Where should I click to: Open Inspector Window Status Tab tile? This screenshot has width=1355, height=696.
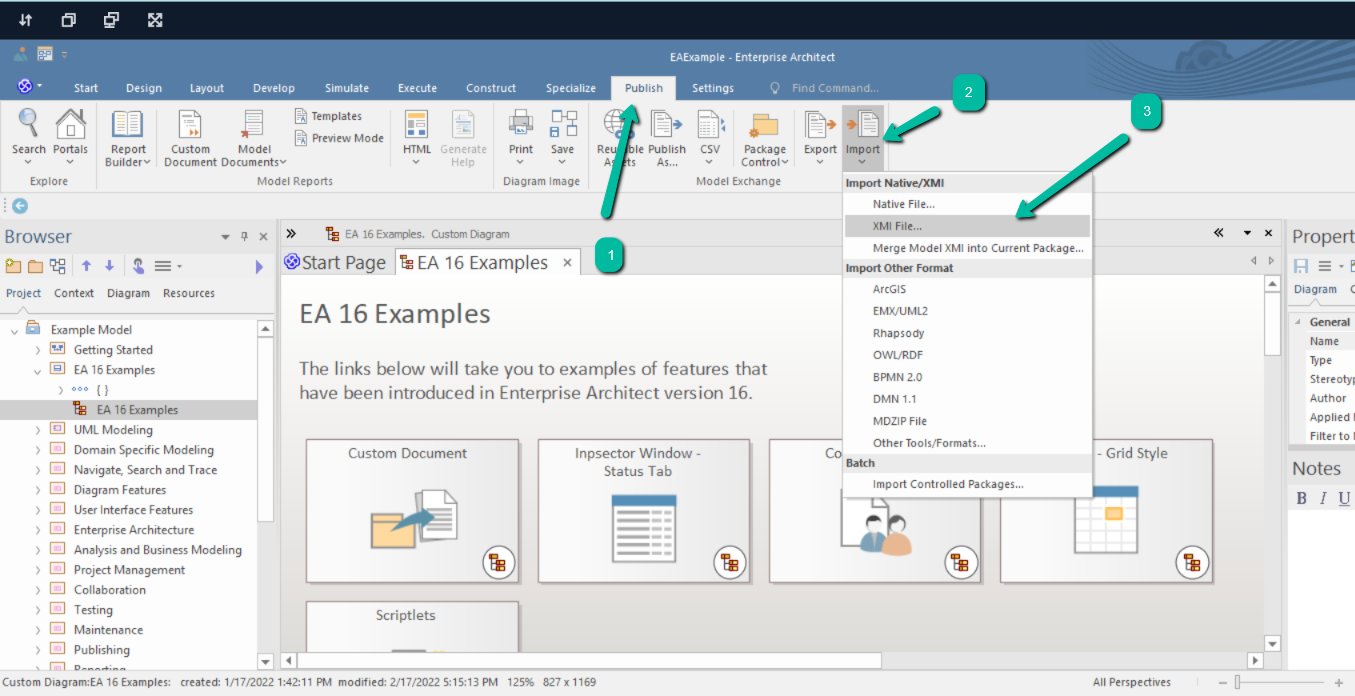tap(643, 510)
